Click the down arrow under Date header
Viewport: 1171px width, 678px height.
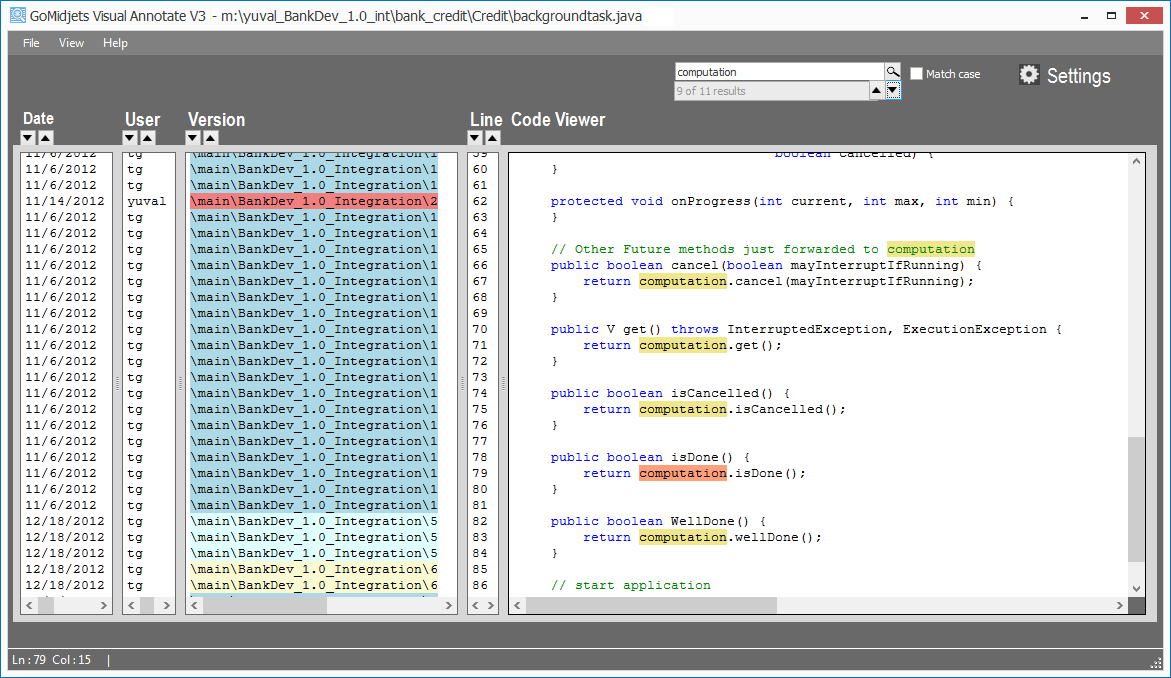coord(28,138)
